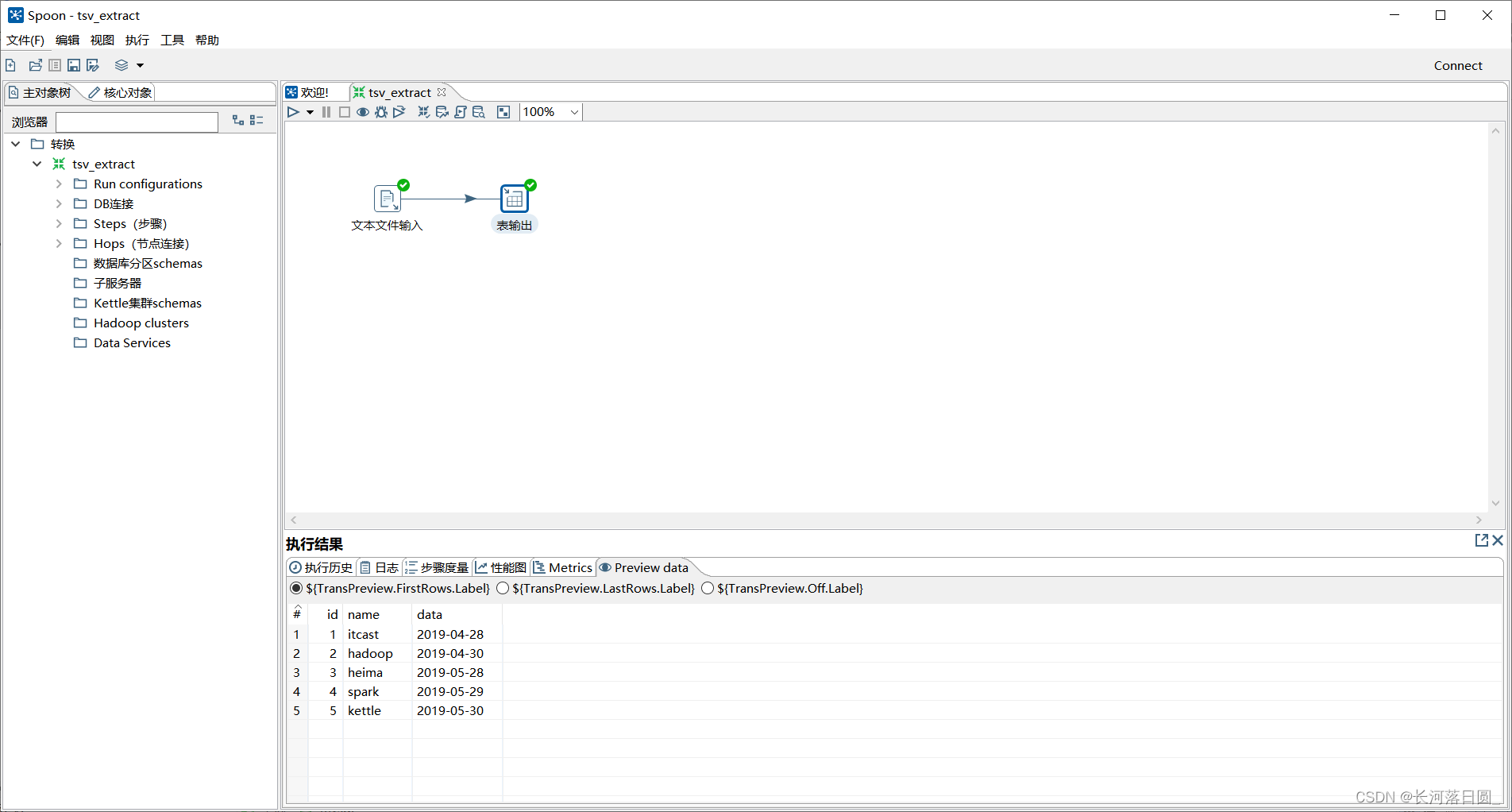Pause the running transformation
1512x812 pixels.
(326, 112)
